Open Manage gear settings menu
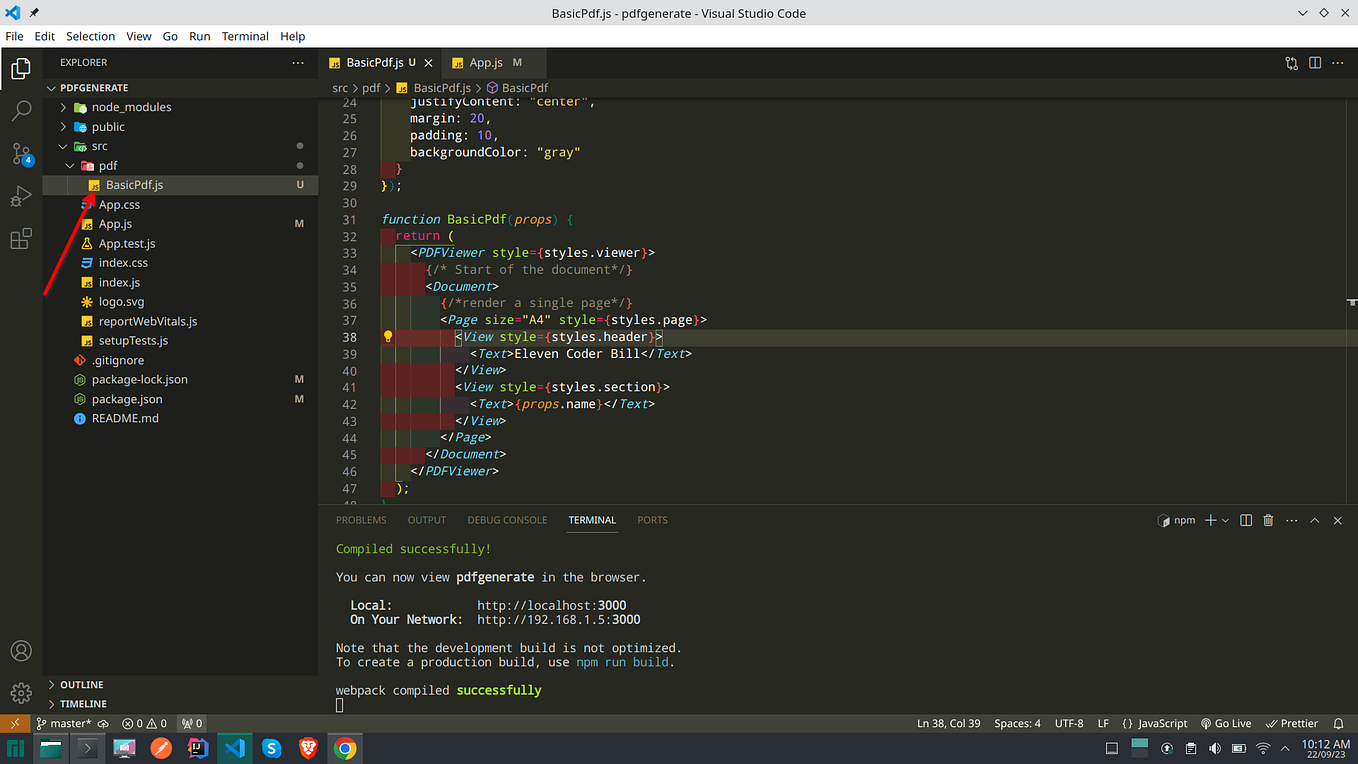Image resolution: width=1358 pixels, height=764 pixels. tap(21, 693)
